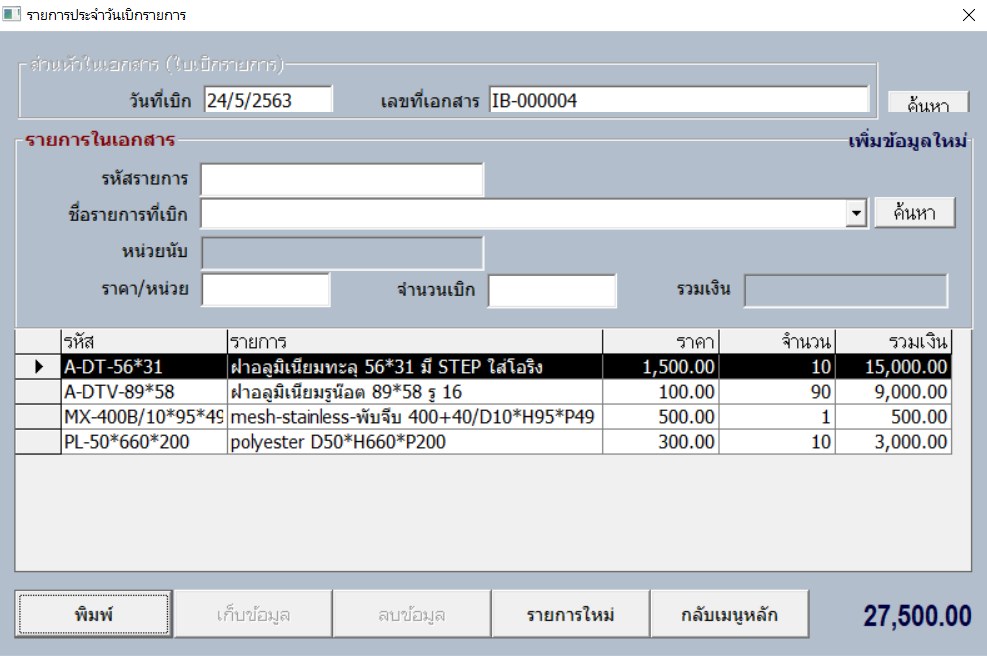The image size is (987, 656).
Task: Click code cell A-DTV-89*58
Action: [144, 392]
